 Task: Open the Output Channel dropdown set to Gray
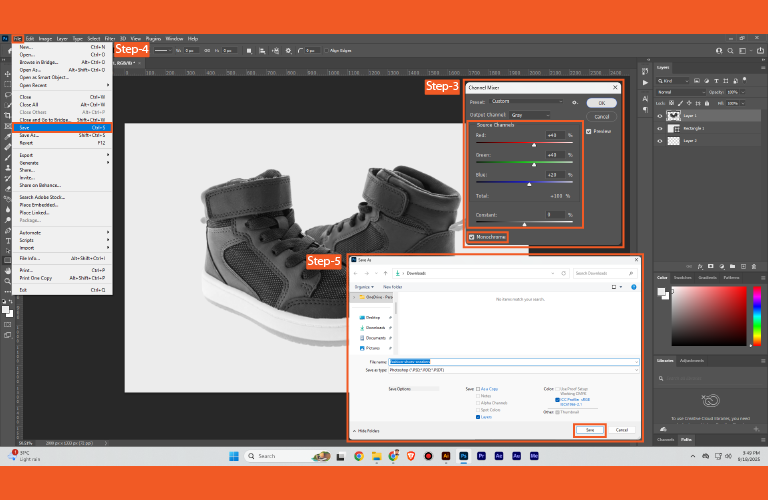coord(530,115)
